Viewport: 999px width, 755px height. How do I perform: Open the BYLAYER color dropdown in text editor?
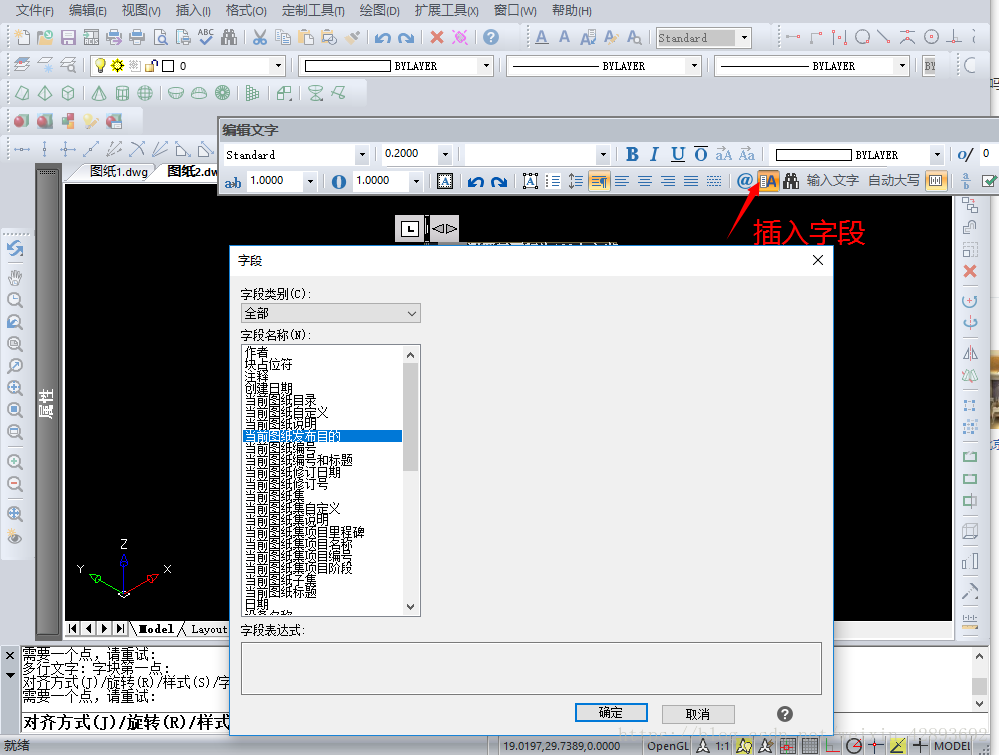click(x=937, y=155)
